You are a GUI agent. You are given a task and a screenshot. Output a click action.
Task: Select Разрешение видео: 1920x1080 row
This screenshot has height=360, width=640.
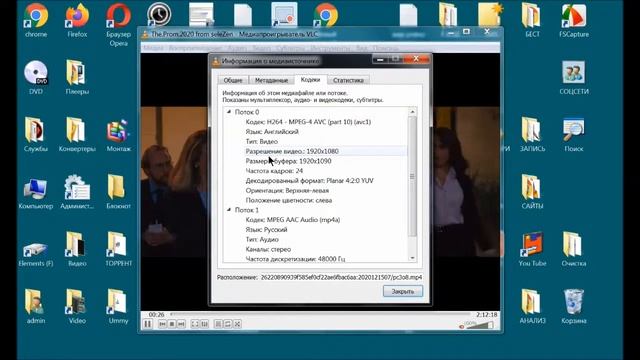click(292, 151)
